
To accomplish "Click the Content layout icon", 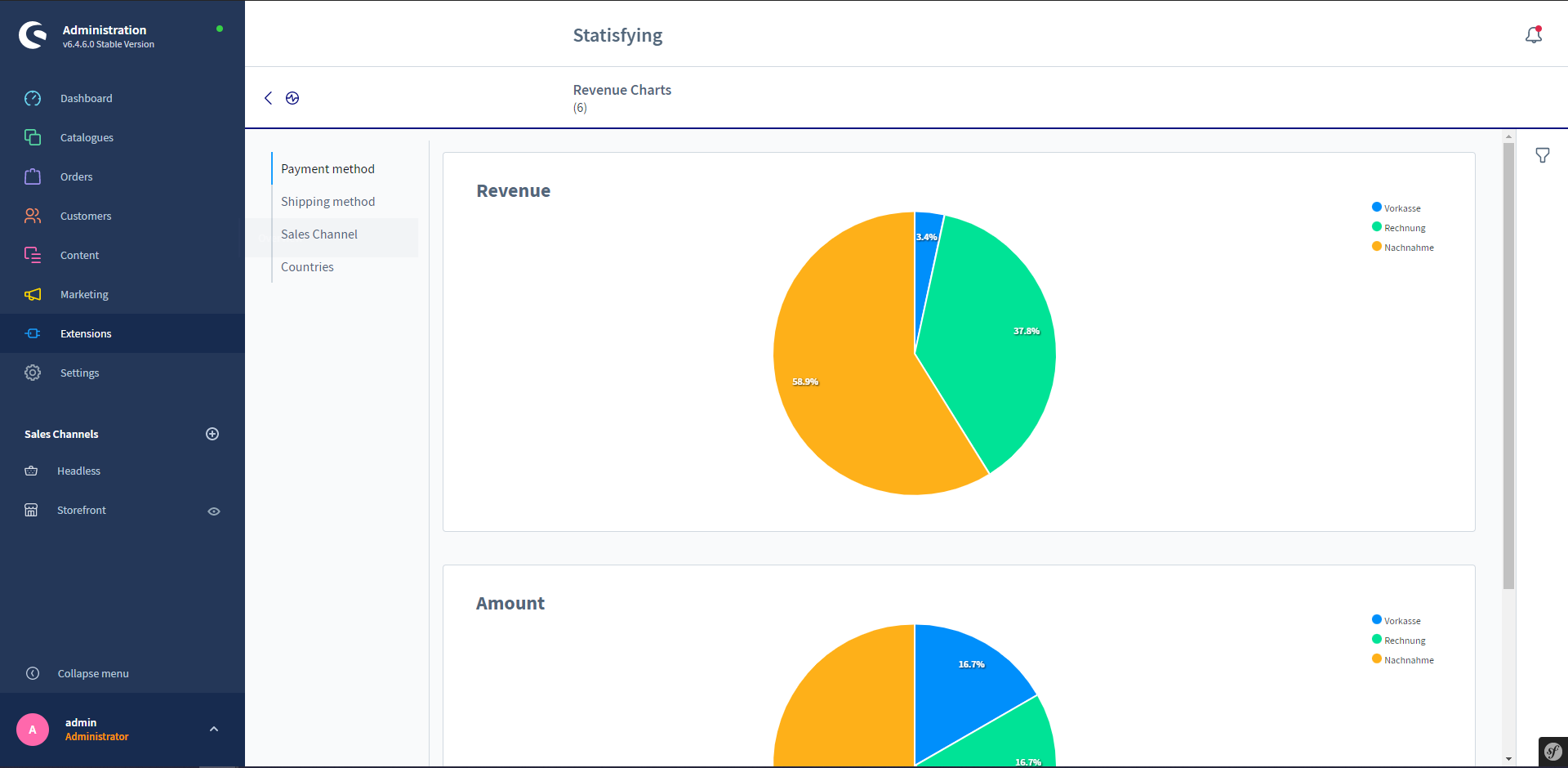I will [33, 255].
